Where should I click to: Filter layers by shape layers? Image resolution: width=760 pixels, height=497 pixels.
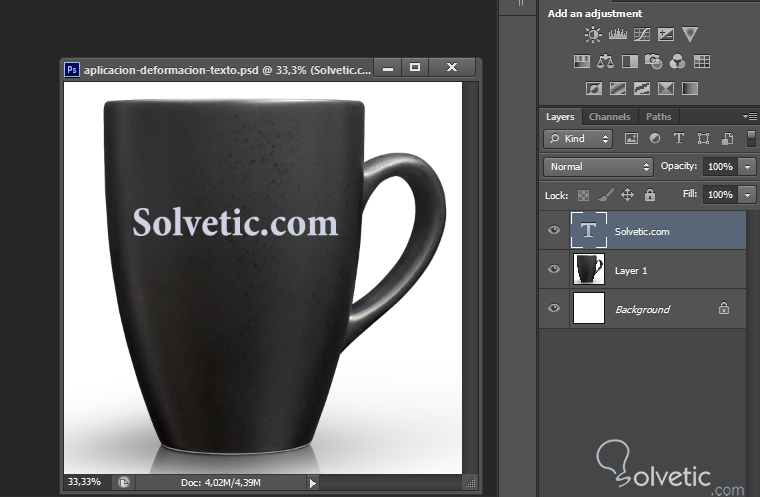coord(703,139)
